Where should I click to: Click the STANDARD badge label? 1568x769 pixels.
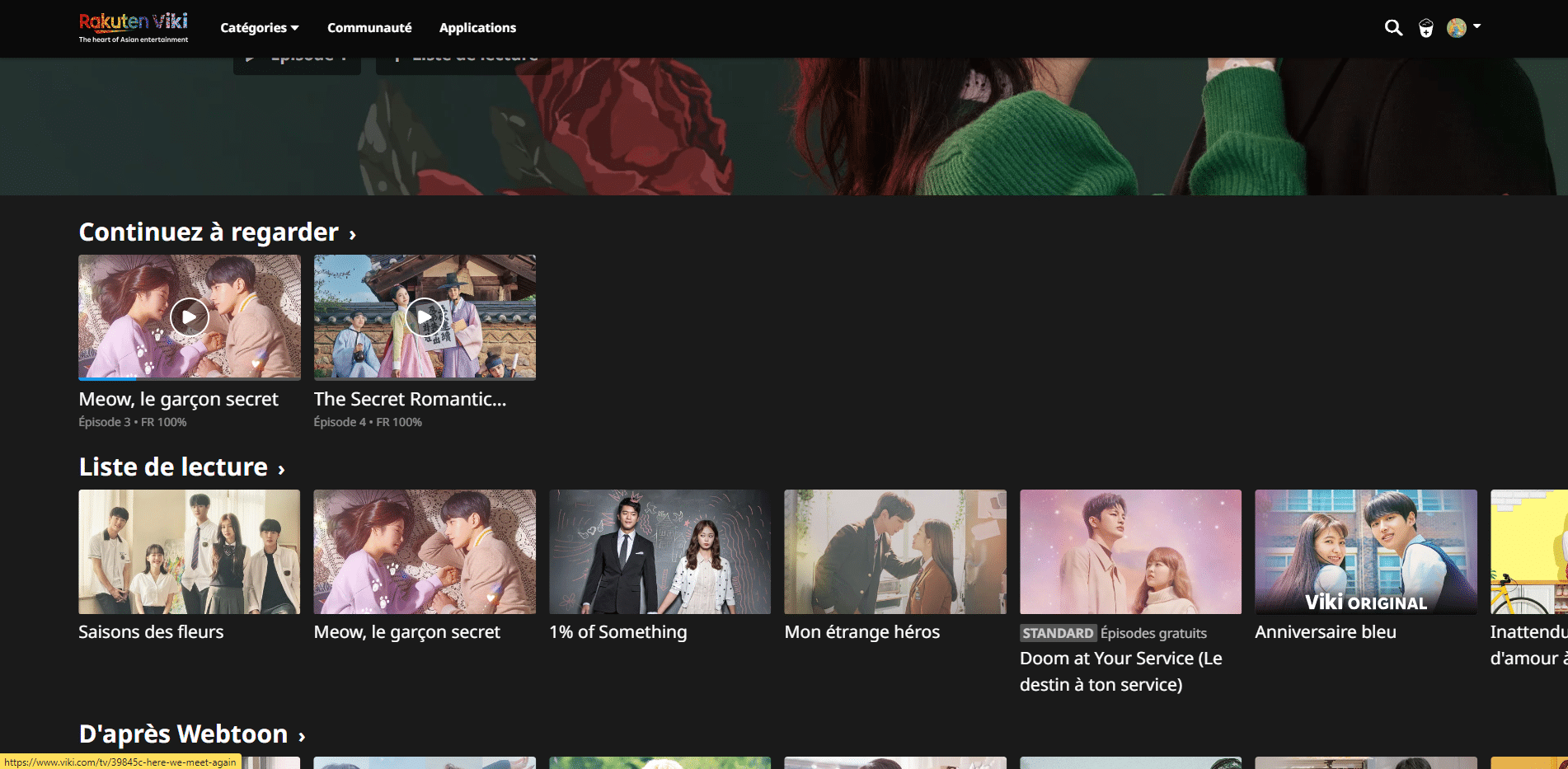pyautogui.click(x=1058, y=633)
